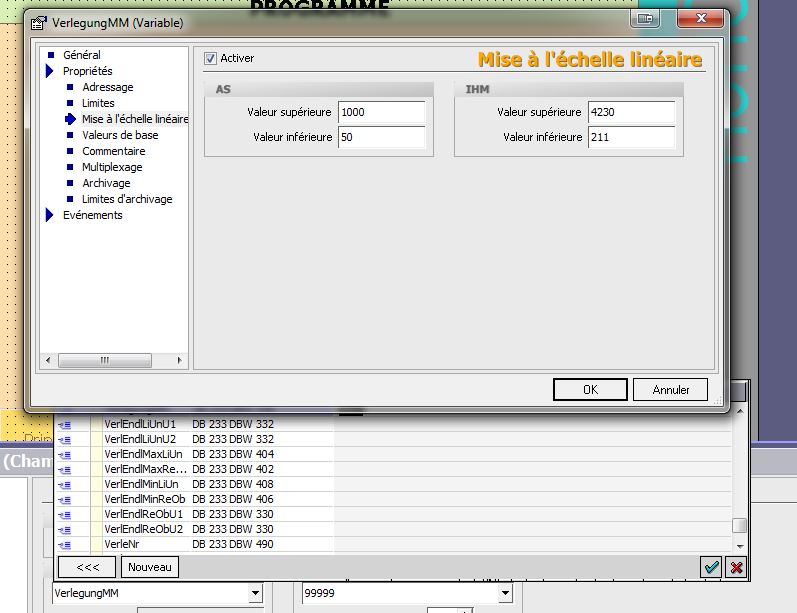Viewport: 797px width, 613px height.
Task: Click the variable icon beside VerleNr
Action: tap(64, 544)
